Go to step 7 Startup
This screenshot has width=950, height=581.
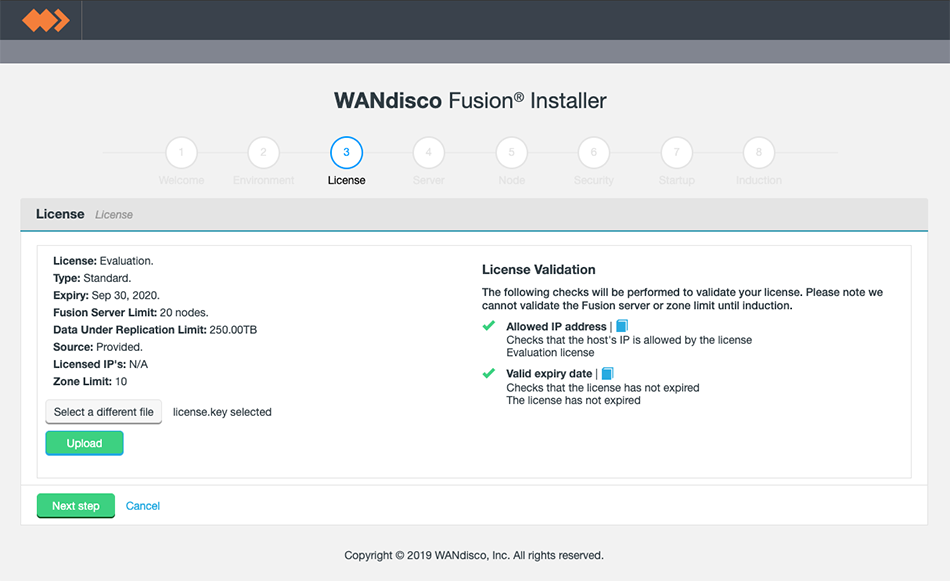[677, 153]
